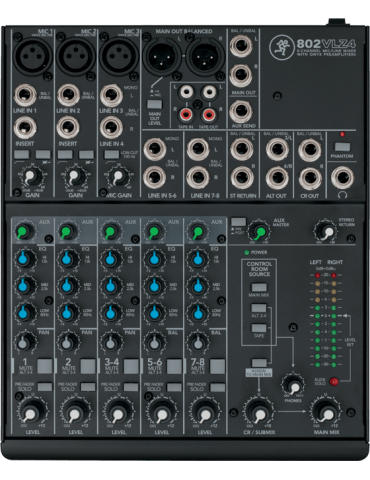370x480 pixels.
Task: Click the headphones output jack
Action: [x=342, y=178]
